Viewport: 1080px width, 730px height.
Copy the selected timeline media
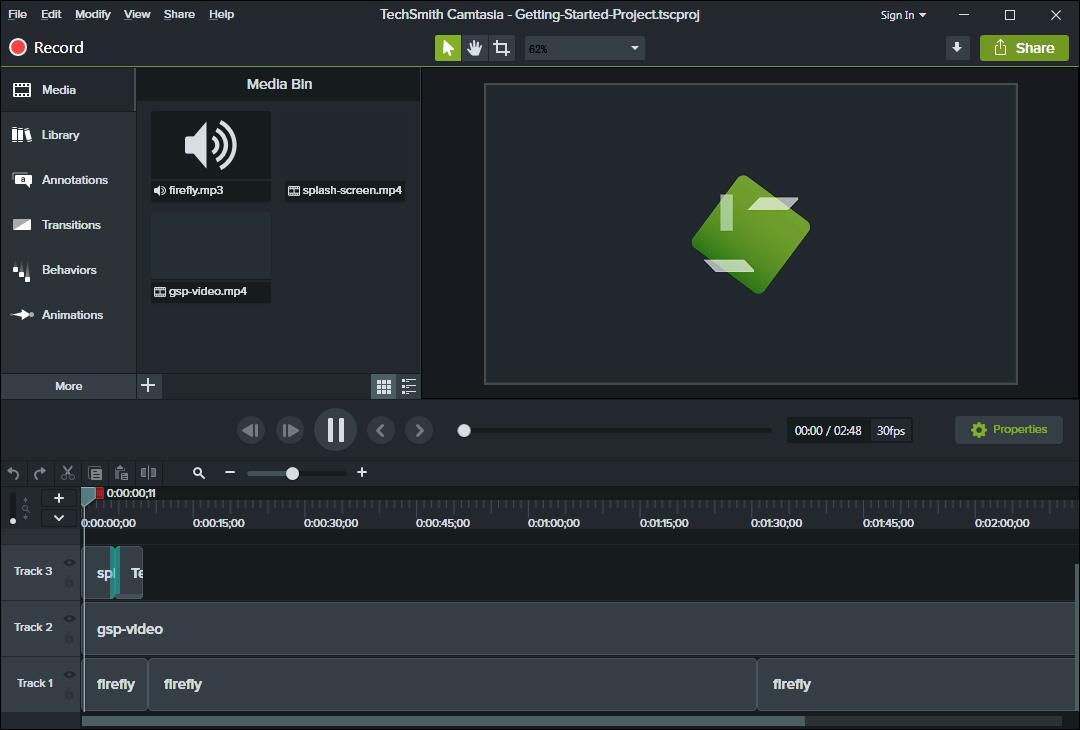(95, 473)
